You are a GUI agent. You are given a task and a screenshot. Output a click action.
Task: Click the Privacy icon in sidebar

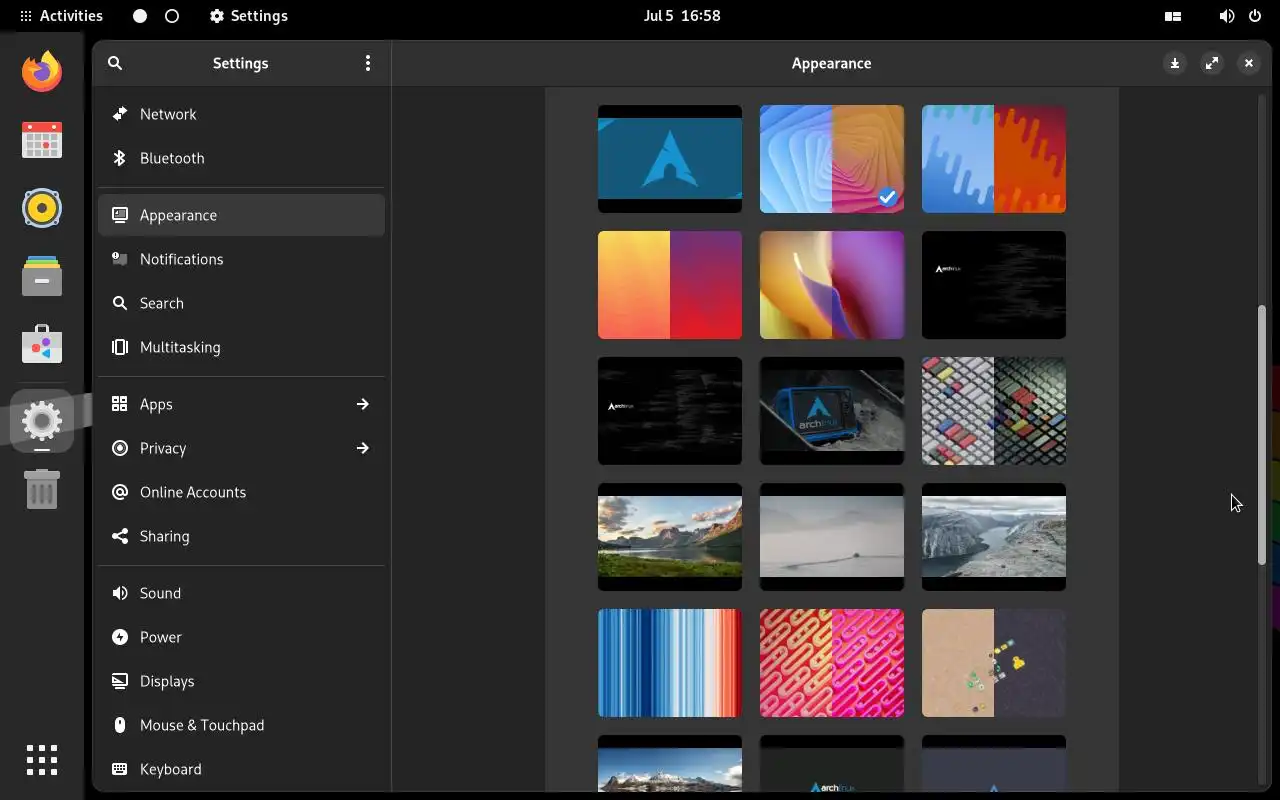[x=120, y=448]
